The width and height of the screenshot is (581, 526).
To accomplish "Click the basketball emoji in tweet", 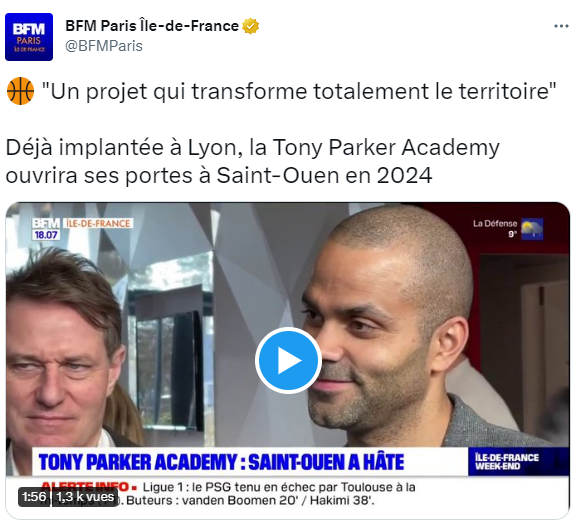I will coord(20,91).
